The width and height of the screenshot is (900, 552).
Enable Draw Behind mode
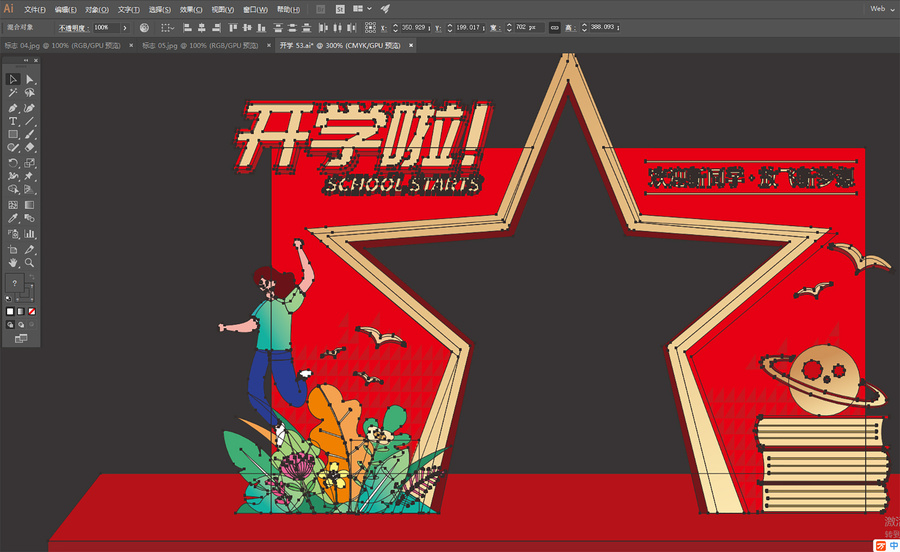(21, 325)
